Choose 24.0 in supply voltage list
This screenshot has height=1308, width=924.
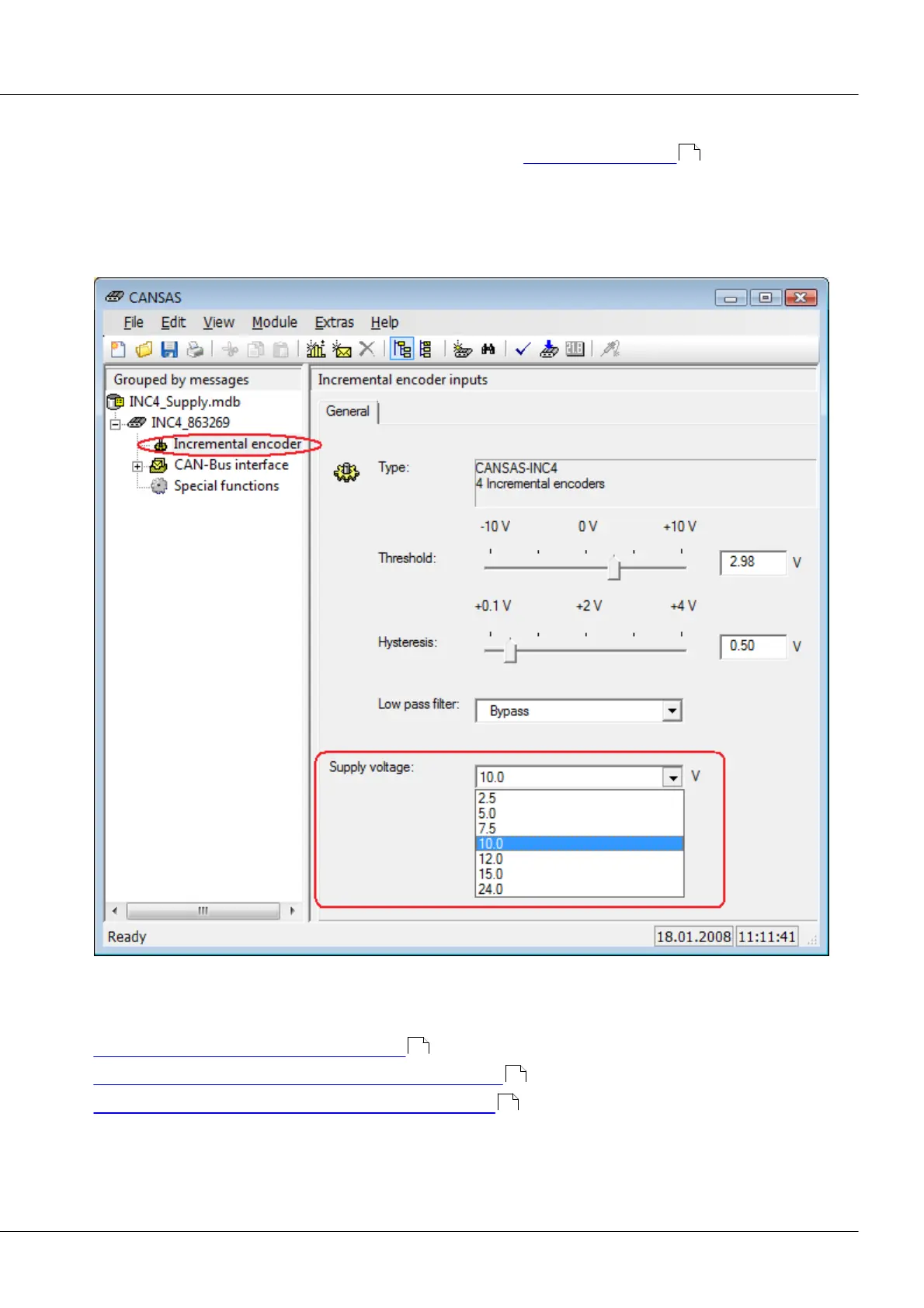[x=579, y=889]
